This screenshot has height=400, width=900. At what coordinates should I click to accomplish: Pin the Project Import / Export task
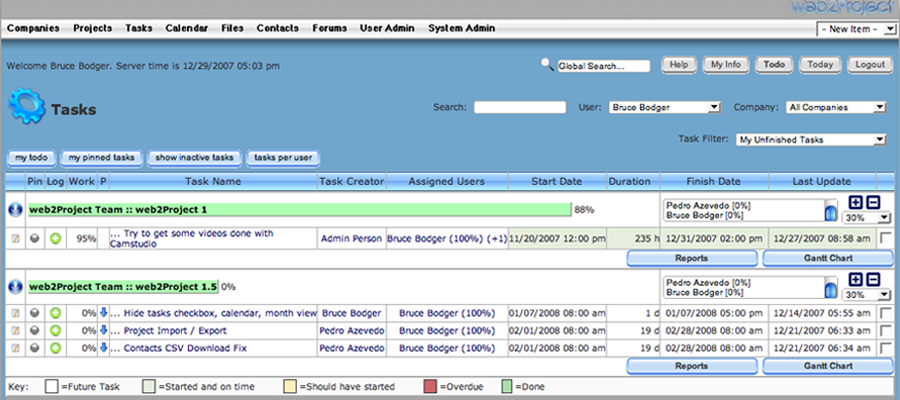pos(35,331)
